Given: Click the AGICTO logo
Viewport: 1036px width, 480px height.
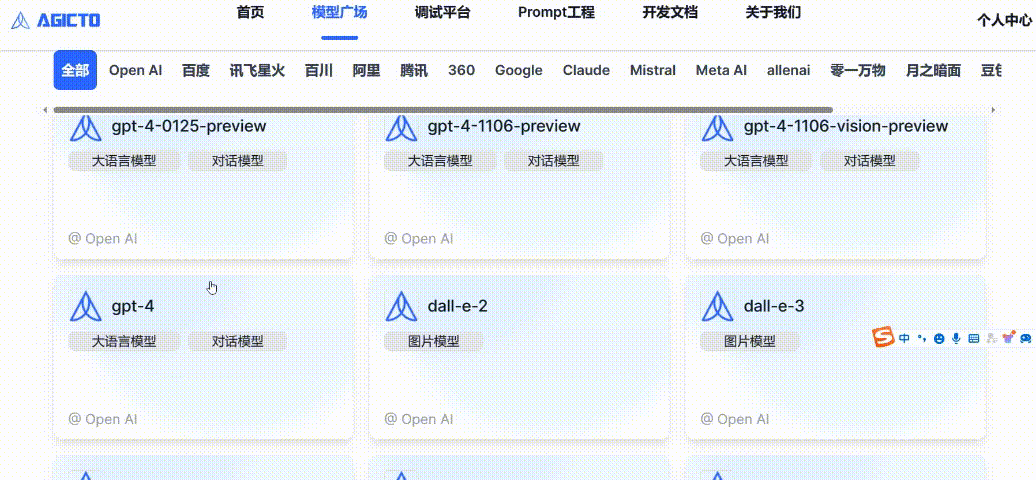Looking at the screenshot, I should [x=56, y=20].
